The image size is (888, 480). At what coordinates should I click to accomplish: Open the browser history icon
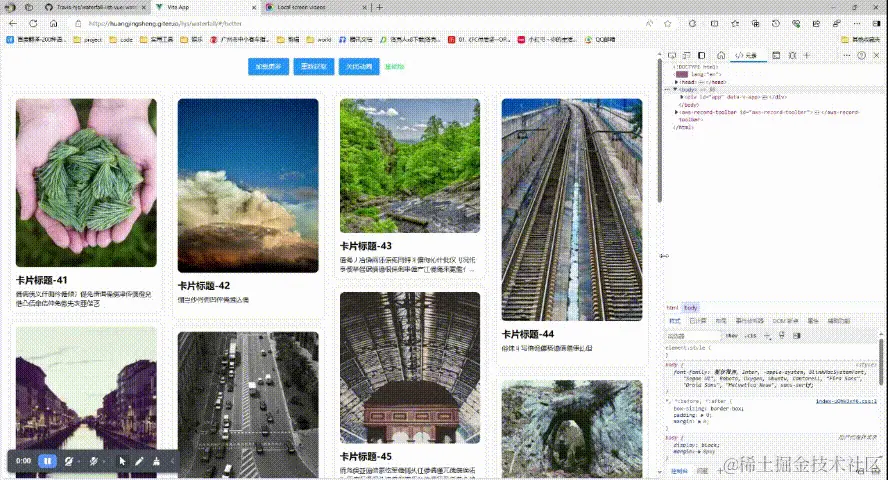click(776, 24)
